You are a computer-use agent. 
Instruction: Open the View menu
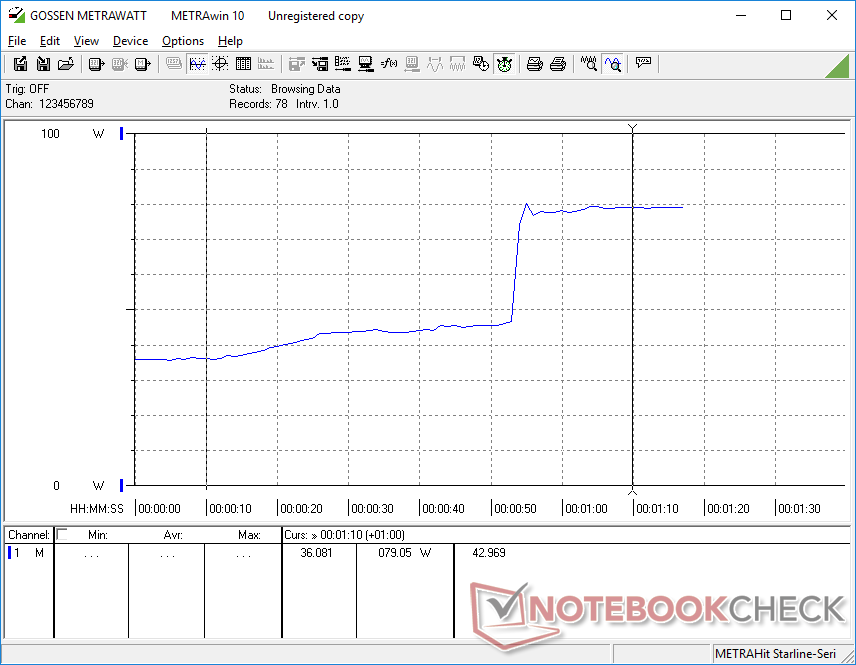point(86,41)
